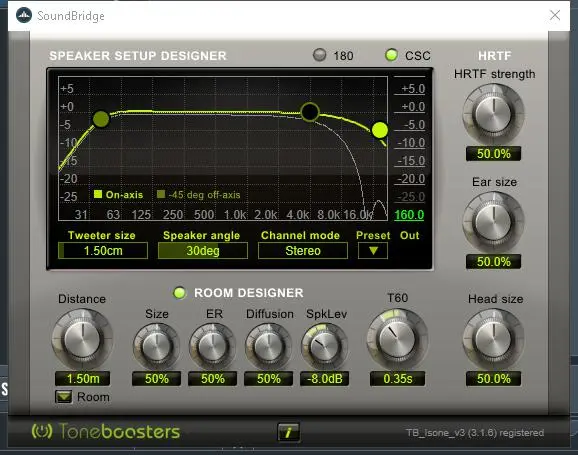
Task: Click the Speaker angle 30deg field
Action: tap(203, 251)
